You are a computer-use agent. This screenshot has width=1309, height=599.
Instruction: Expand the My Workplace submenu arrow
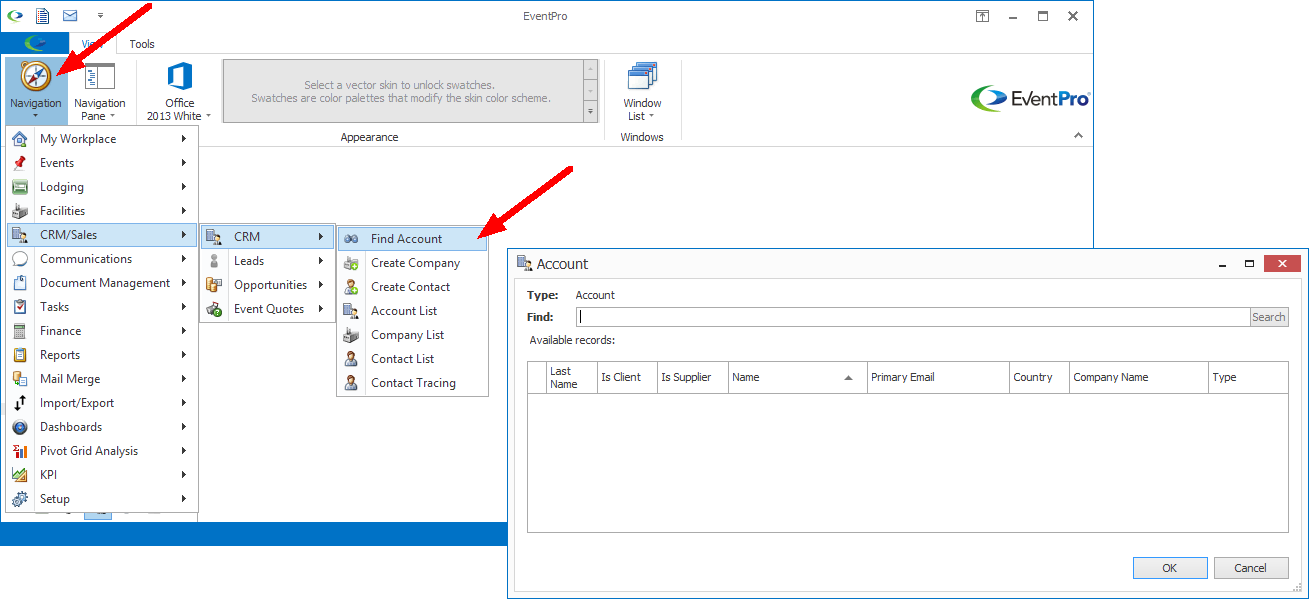(x=184, y=139)
